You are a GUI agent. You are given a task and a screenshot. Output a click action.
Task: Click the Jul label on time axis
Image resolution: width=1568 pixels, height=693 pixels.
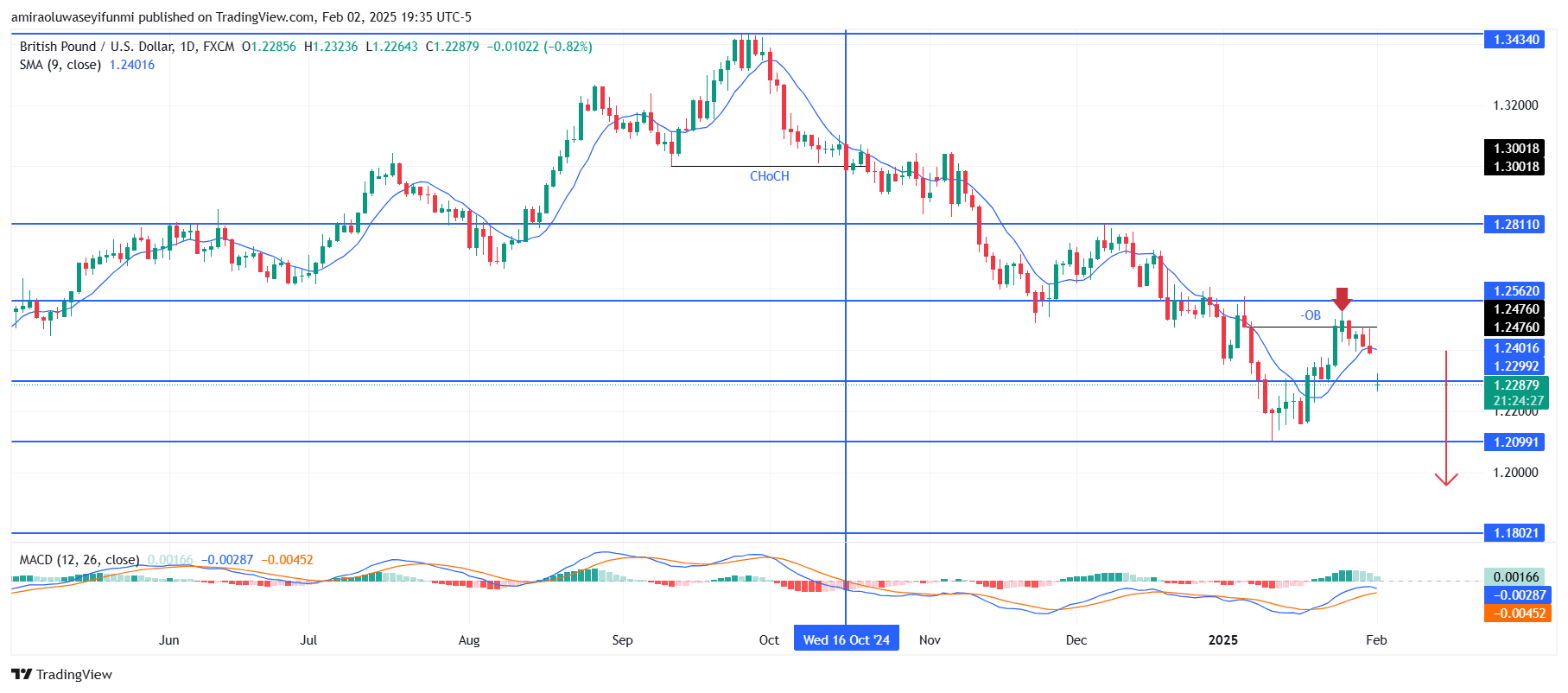click(308, 640)
